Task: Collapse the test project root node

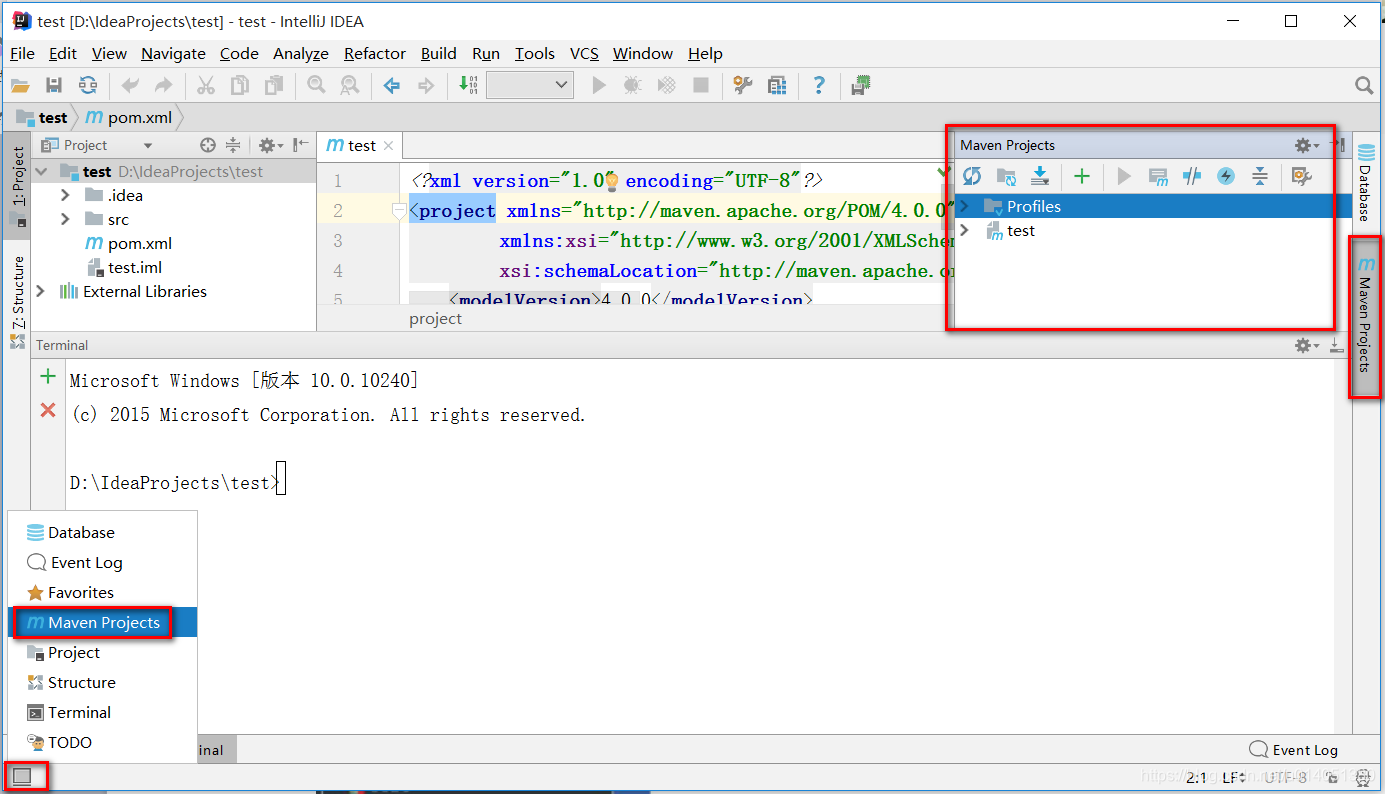Action: (41, 171)
